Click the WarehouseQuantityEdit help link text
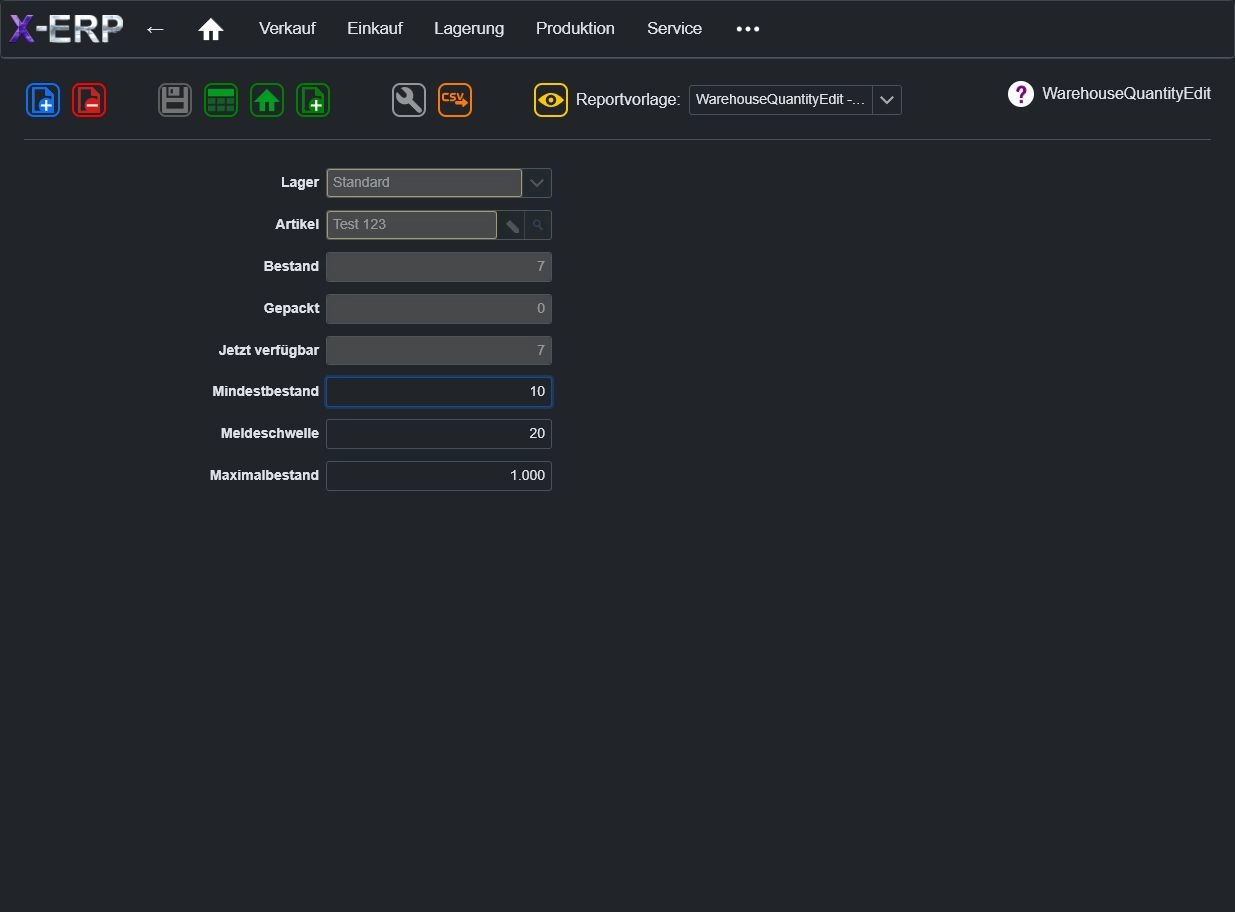This screenshot has width=1235, height=912. pos(1126,94)
